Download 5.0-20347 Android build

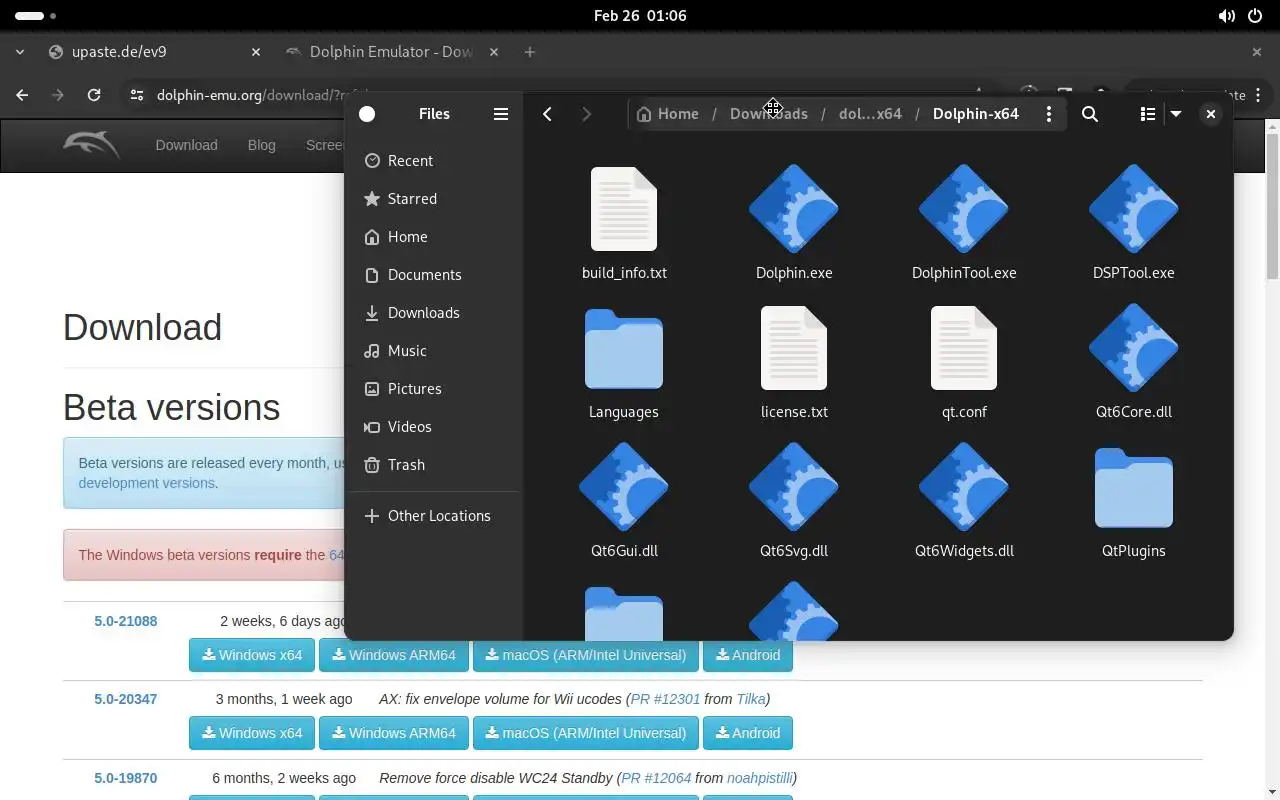click(748, 733)
